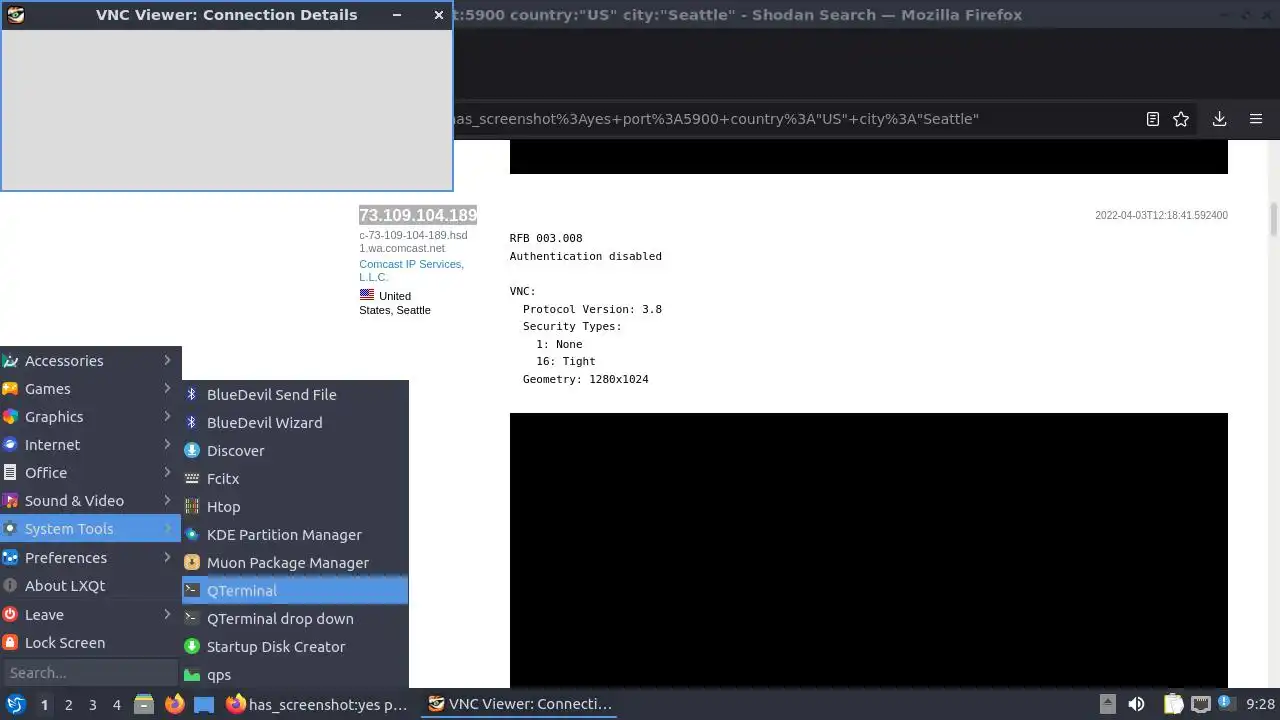Open the volume control tray icon
This screenshot has height=720, width=1280.
pyautogui.click(x=1136, y=705)
